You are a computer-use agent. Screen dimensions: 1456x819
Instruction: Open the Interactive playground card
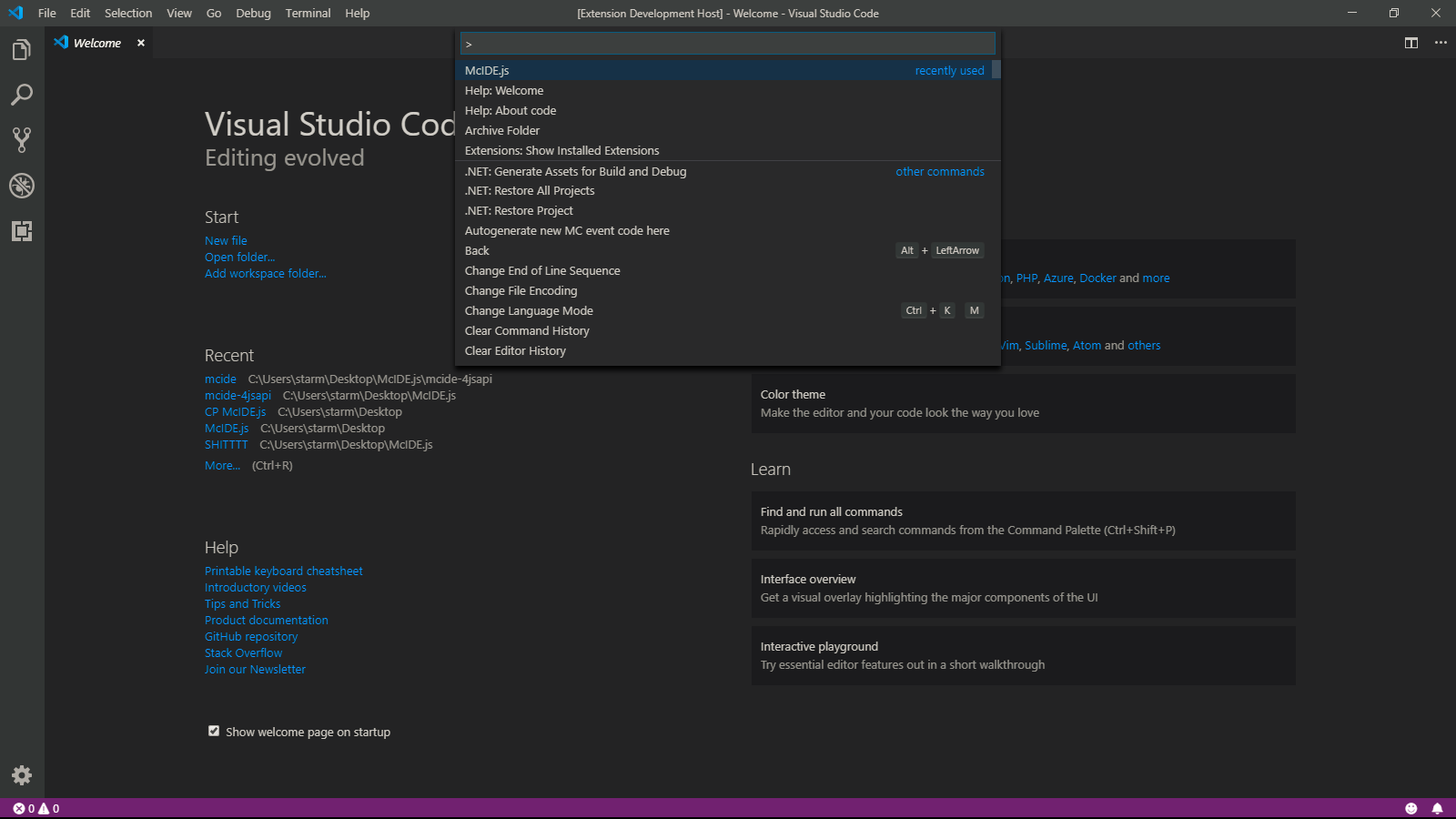(x=1023, y=655)
